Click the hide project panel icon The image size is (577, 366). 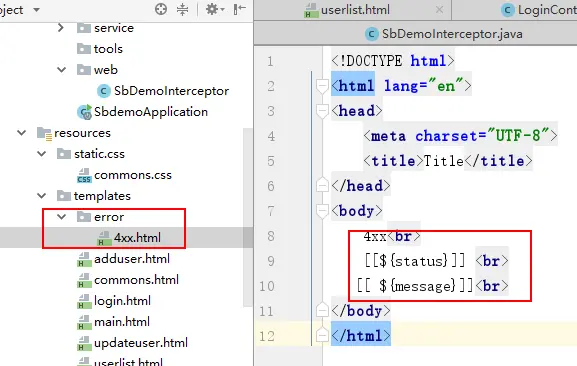pos(240,9)
